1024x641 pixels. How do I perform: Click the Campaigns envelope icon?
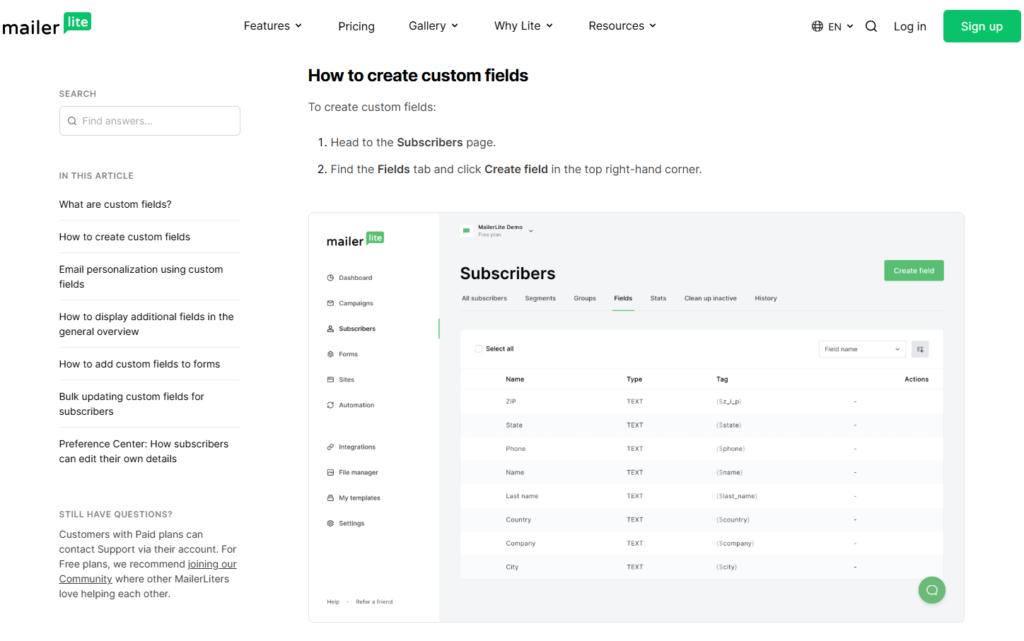pyautogui.click(x=330, y=303)
